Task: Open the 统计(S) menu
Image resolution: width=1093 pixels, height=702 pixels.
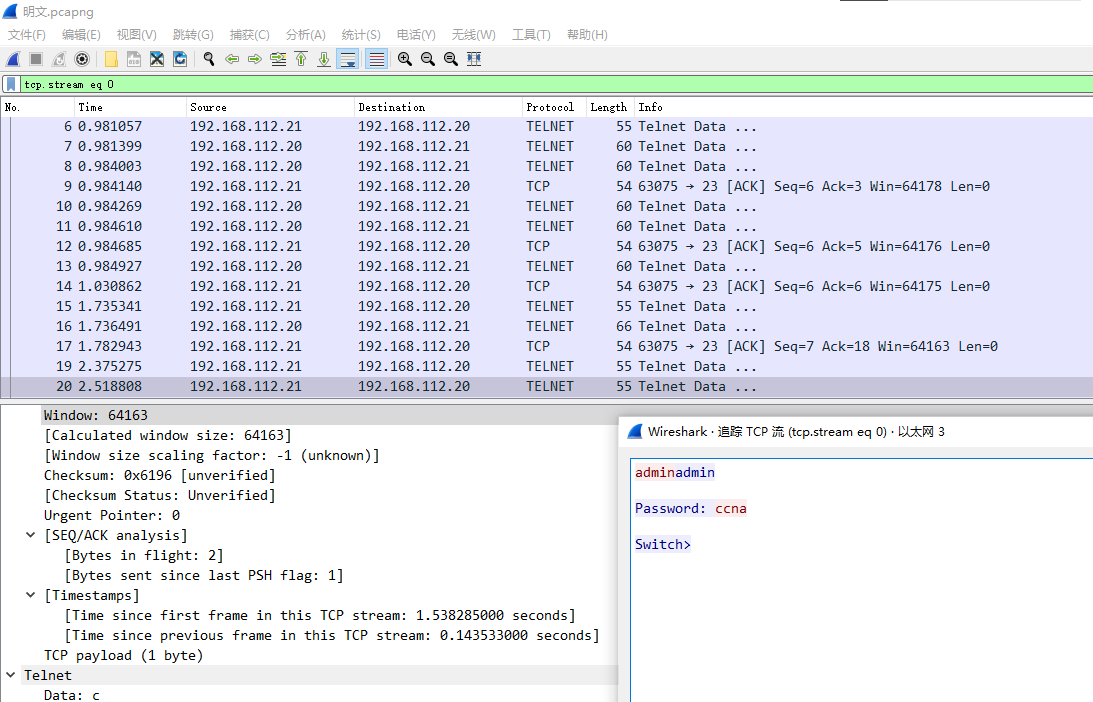Action: pyautogui.click(x=361, y=34)
